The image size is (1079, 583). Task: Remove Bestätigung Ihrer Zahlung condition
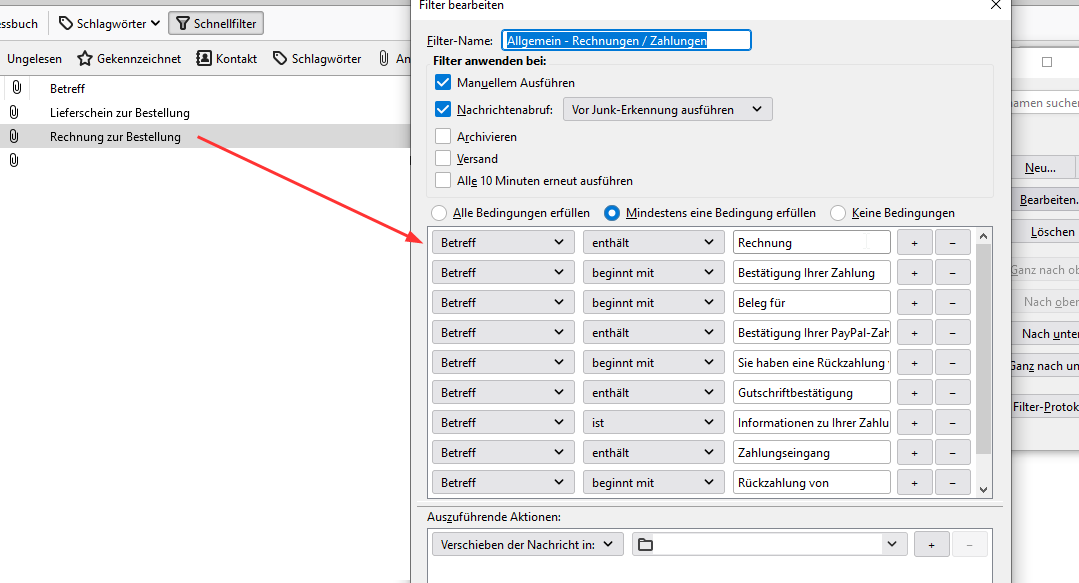click(952, 273)
